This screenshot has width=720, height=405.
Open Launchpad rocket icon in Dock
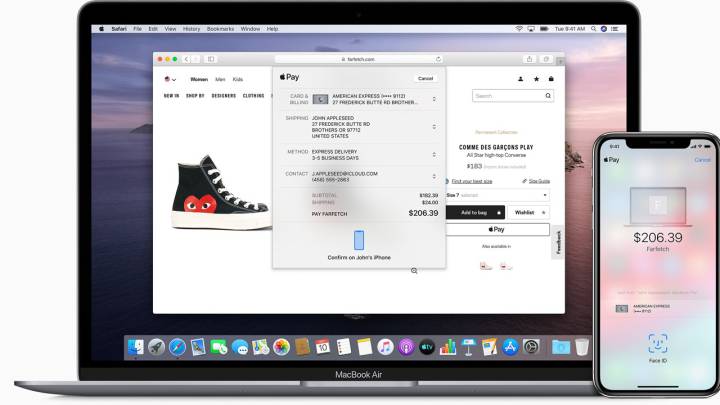[x=156, y=348]
